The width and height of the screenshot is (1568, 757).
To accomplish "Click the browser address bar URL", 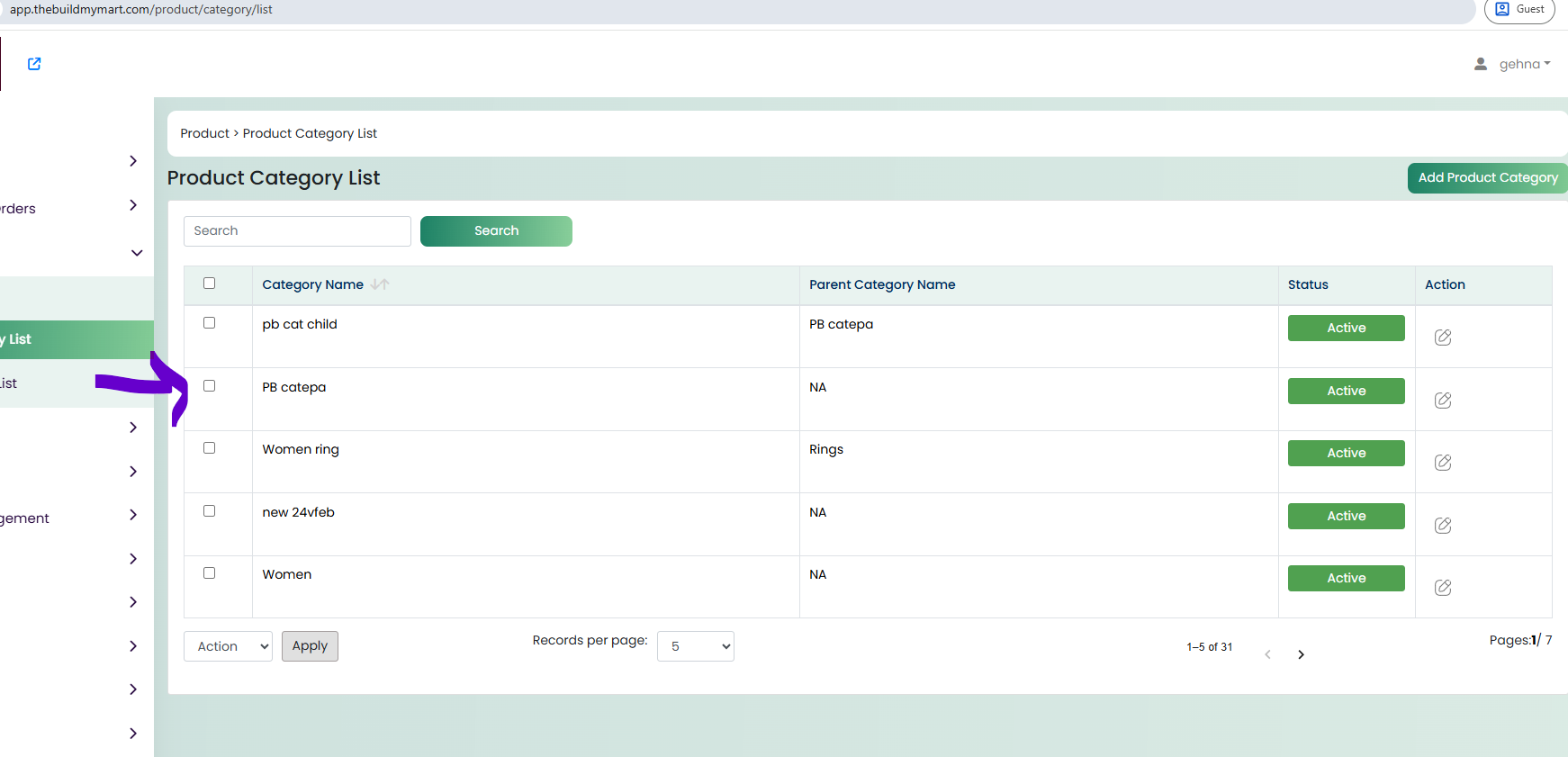I will pyautogui.click(x=141, y=10).
